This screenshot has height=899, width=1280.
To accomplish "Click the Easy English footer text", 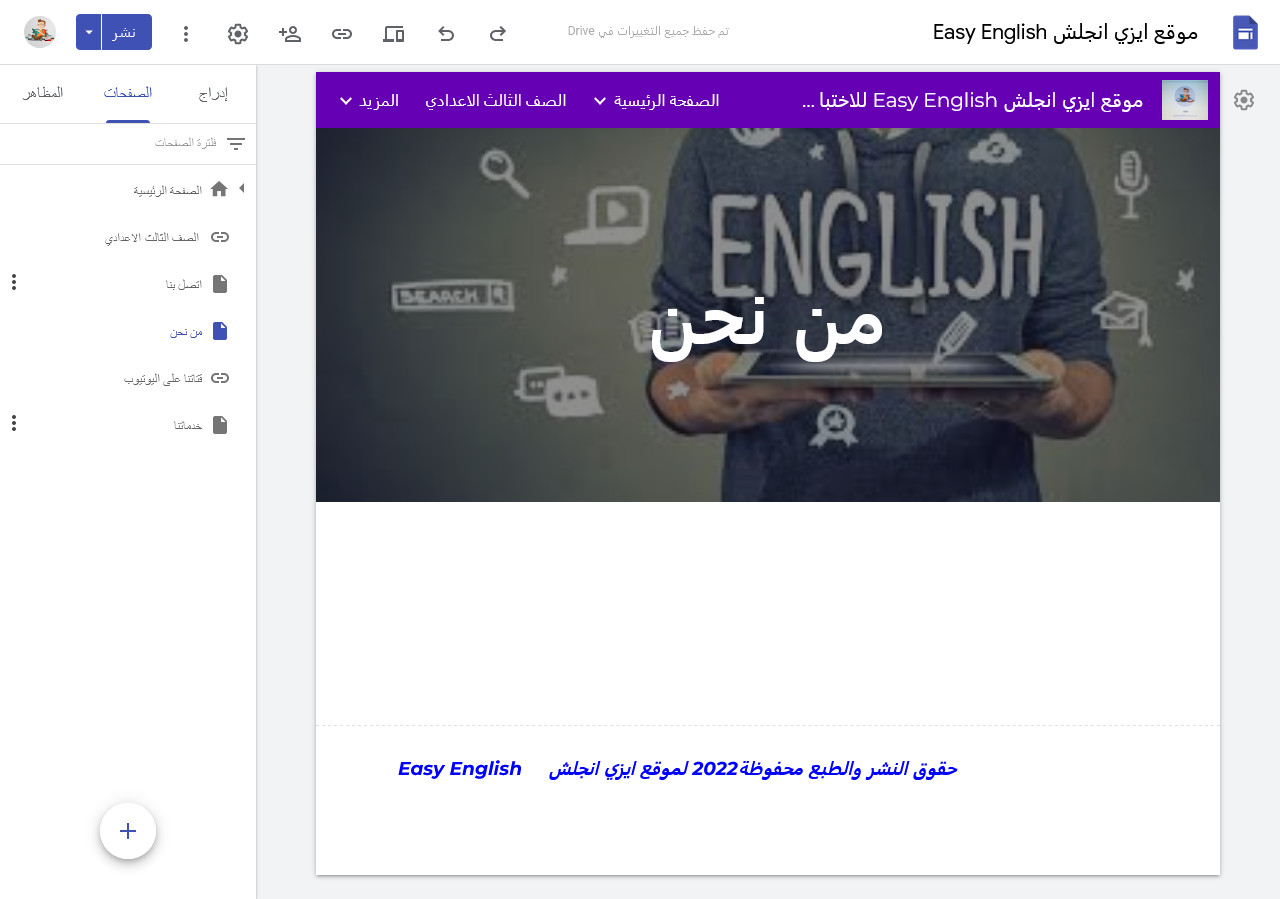I will coord(460,768).
